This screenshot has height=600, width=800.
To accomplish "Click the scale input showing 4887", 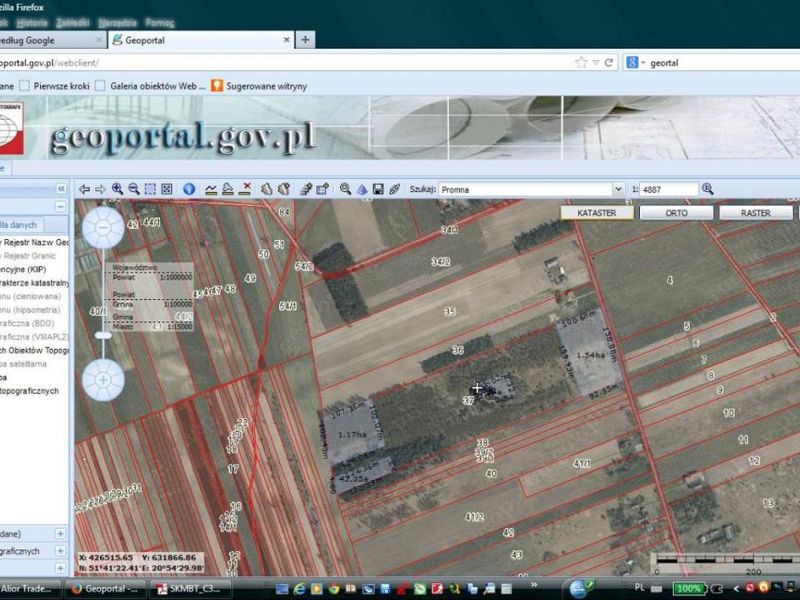I will (x=668, y=189).
